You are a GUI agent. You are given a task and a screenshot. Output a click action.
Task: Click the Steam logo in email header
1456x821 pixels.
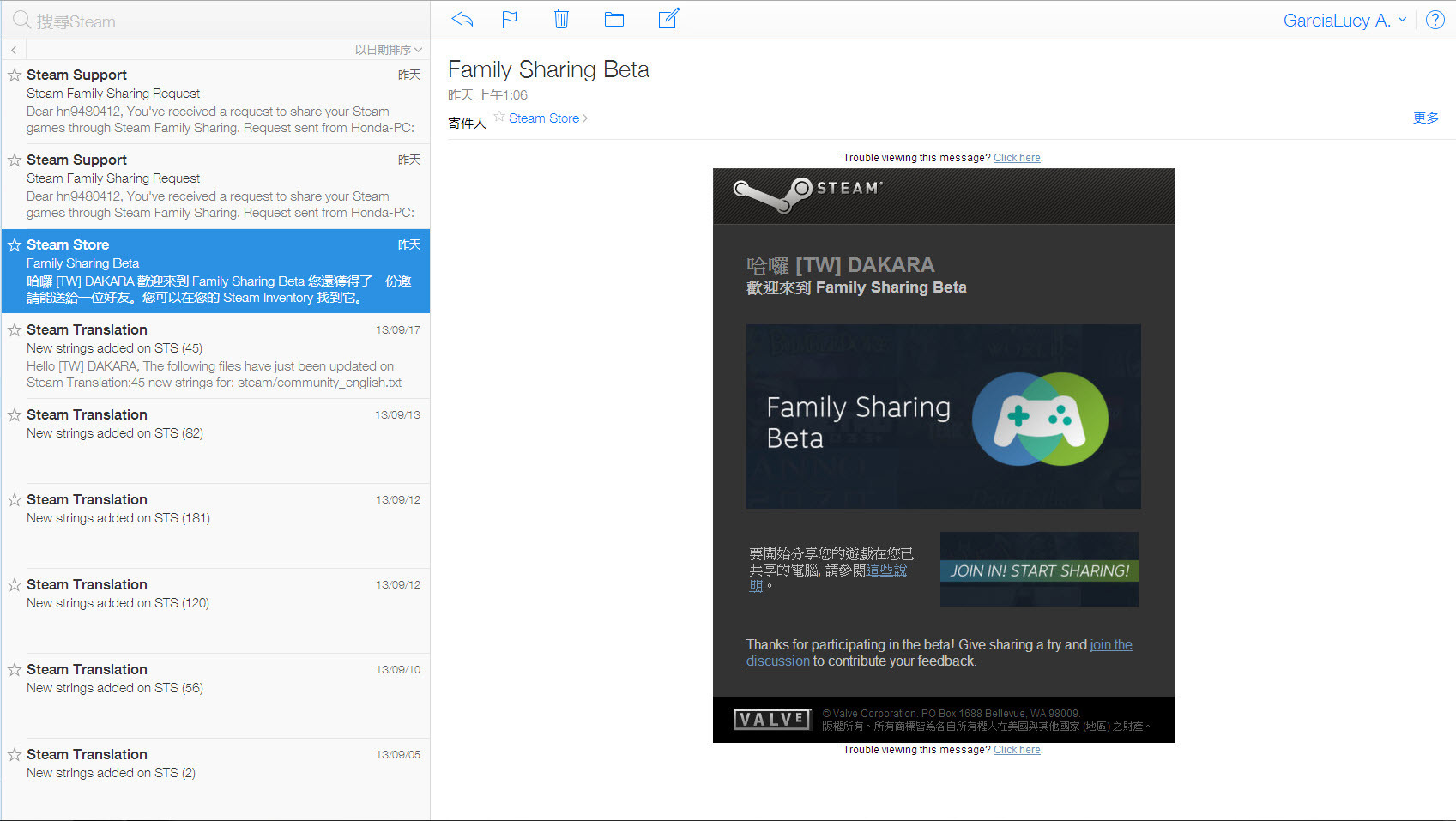(807, 194)
